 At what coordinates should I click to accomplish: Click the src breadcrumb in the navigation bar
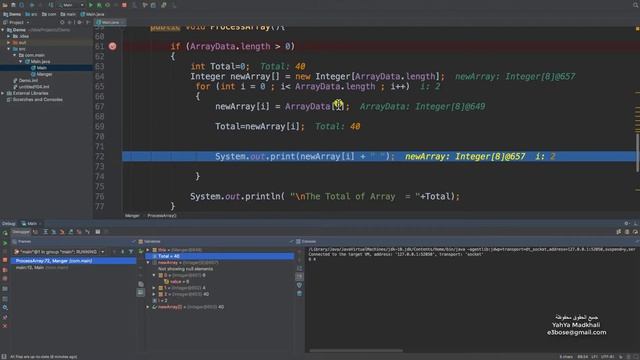pos(31,14)
